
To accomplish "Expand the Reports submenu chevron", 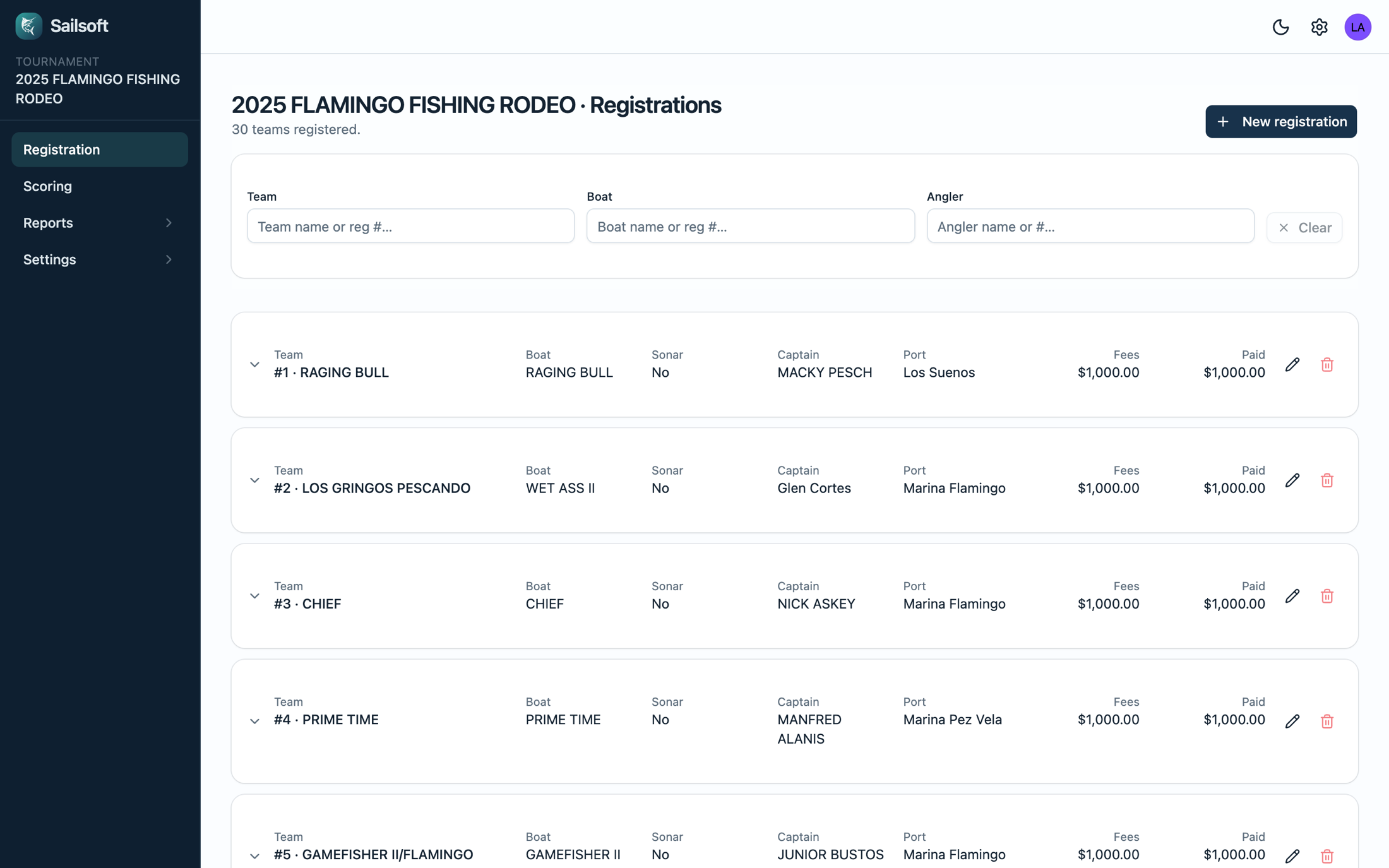I will [169, 223].
